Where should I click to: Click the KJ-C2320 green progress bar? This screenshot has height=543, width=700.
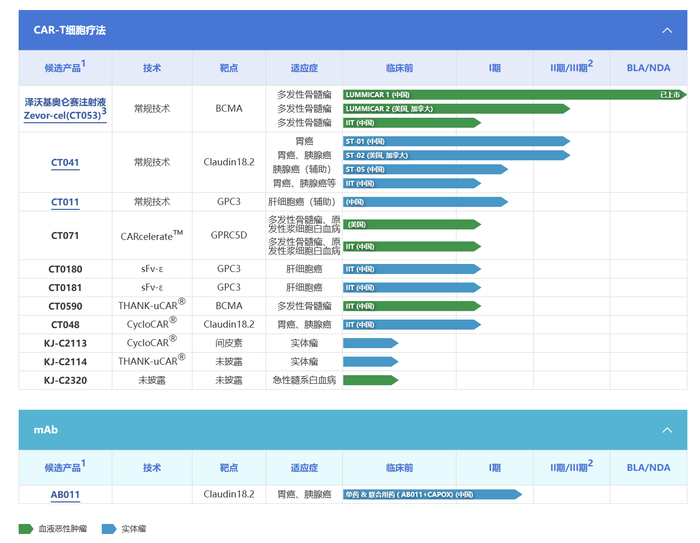pyautogui.click(x=371, y=380)
